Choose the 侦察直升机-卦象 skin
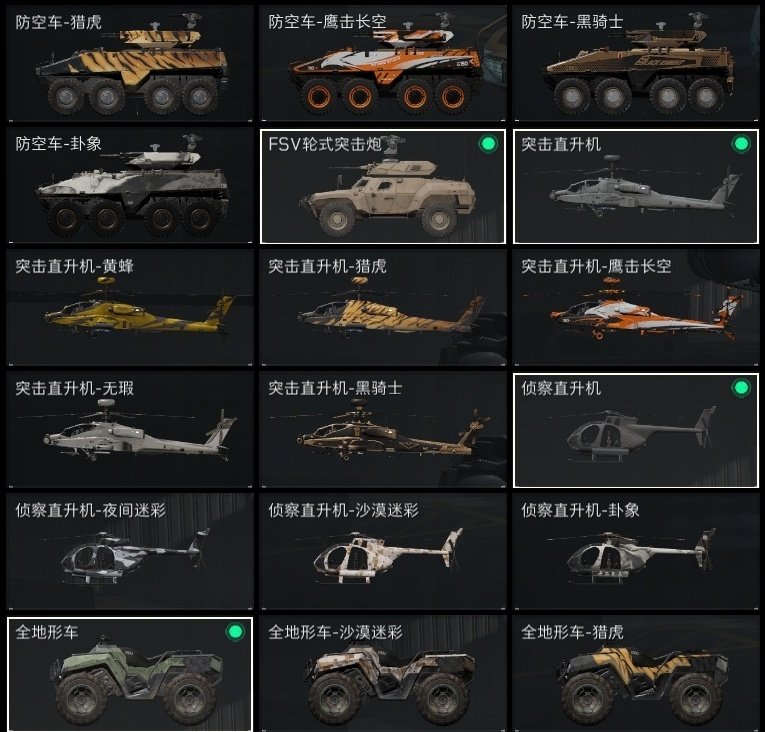Screen dimensions: 765x732 pyautogui.click(x=636, y=552)
